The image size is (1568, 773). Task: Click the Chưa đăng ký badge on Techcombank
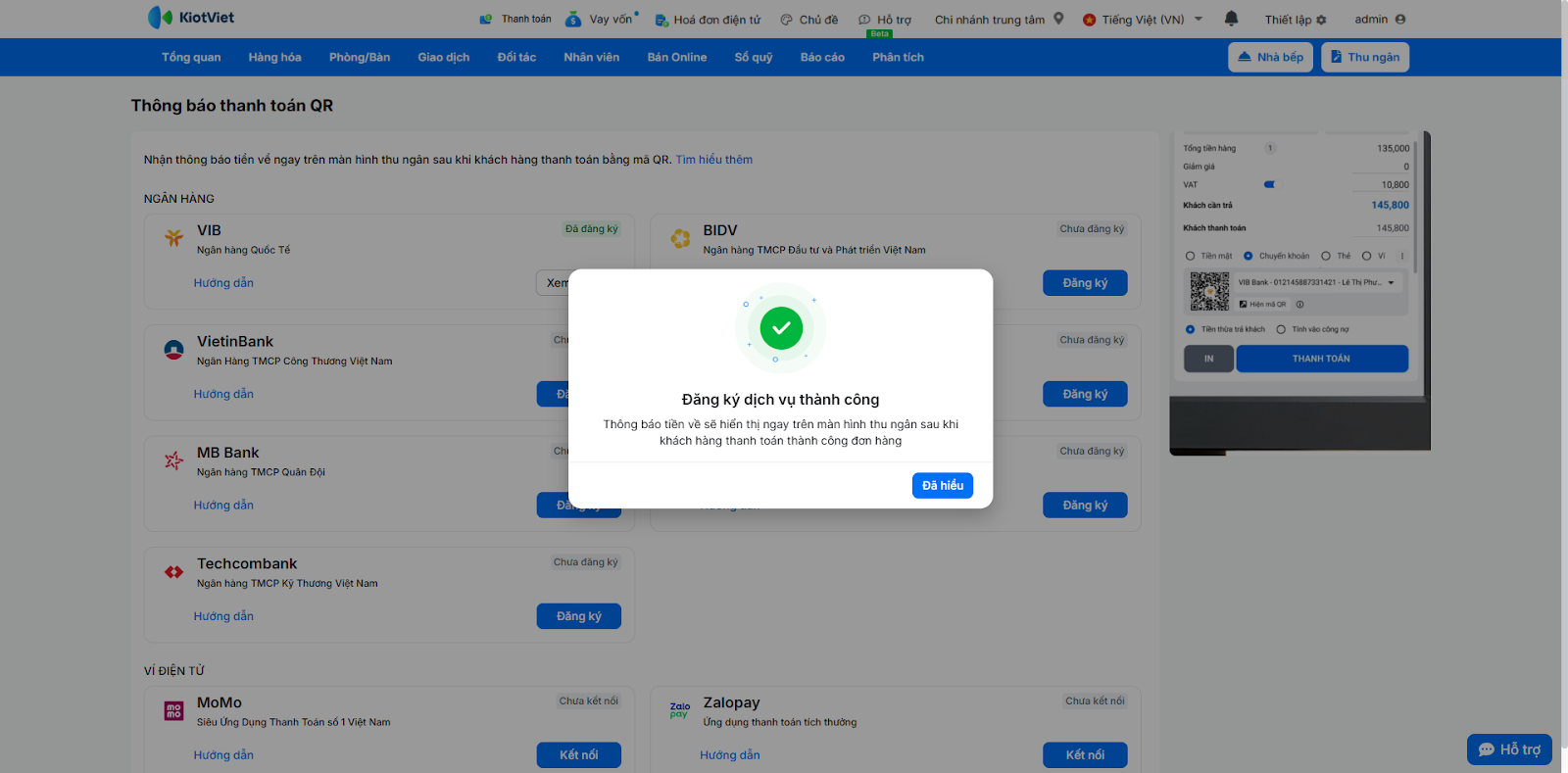(586, 562)
